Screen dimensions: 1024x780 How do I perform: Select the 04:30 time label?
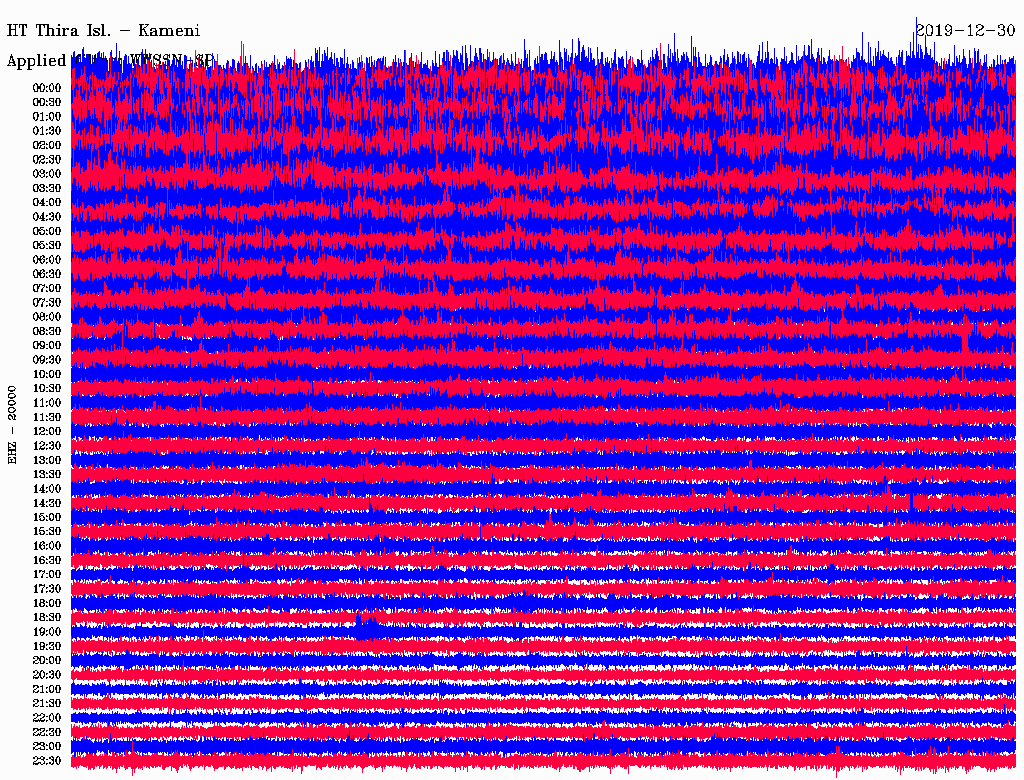click(46, 217)
